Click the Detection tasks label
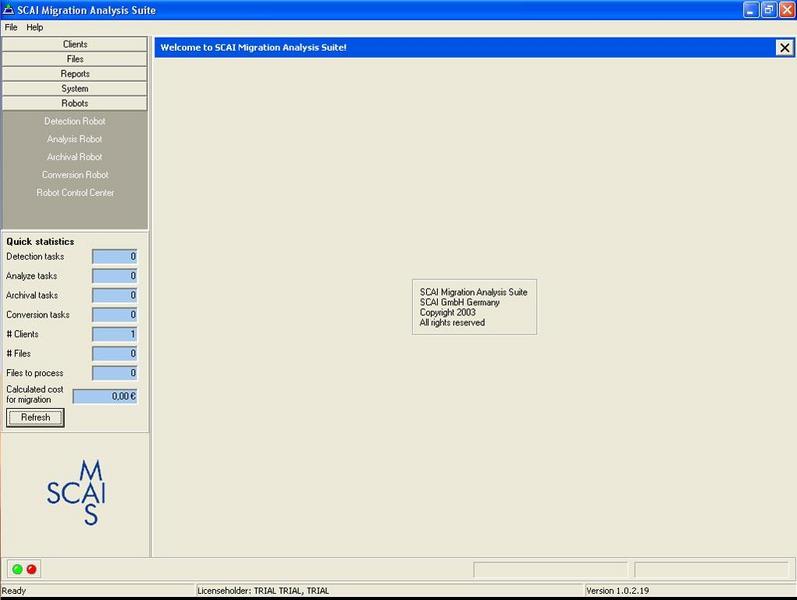This screenshot has width=797, height=600. (35, 257)
